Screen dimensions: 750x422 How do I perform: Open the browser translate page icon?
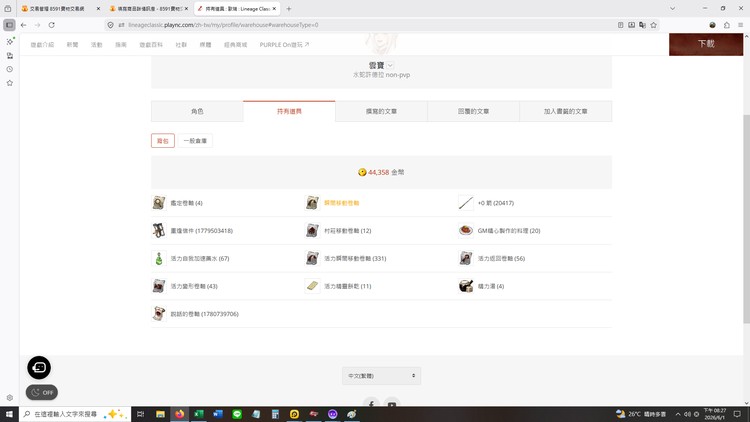tap(642, 25)
